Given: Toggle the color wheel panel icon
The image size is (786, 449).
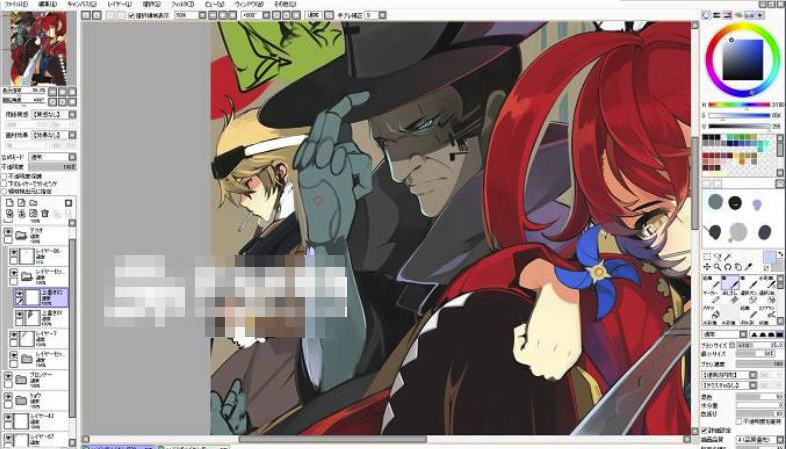Looking at the screenshot, I should pos(706,16).
